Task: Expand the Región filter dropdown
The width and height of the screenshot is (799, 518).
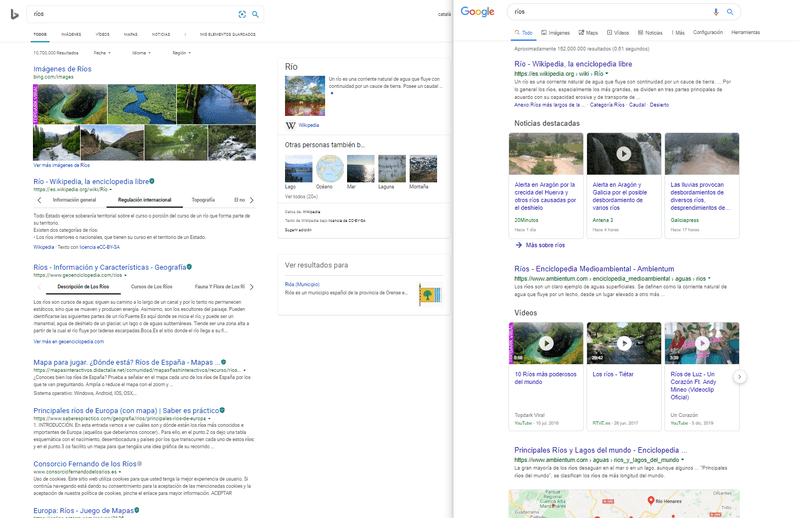Action: [x=181, y=52]
